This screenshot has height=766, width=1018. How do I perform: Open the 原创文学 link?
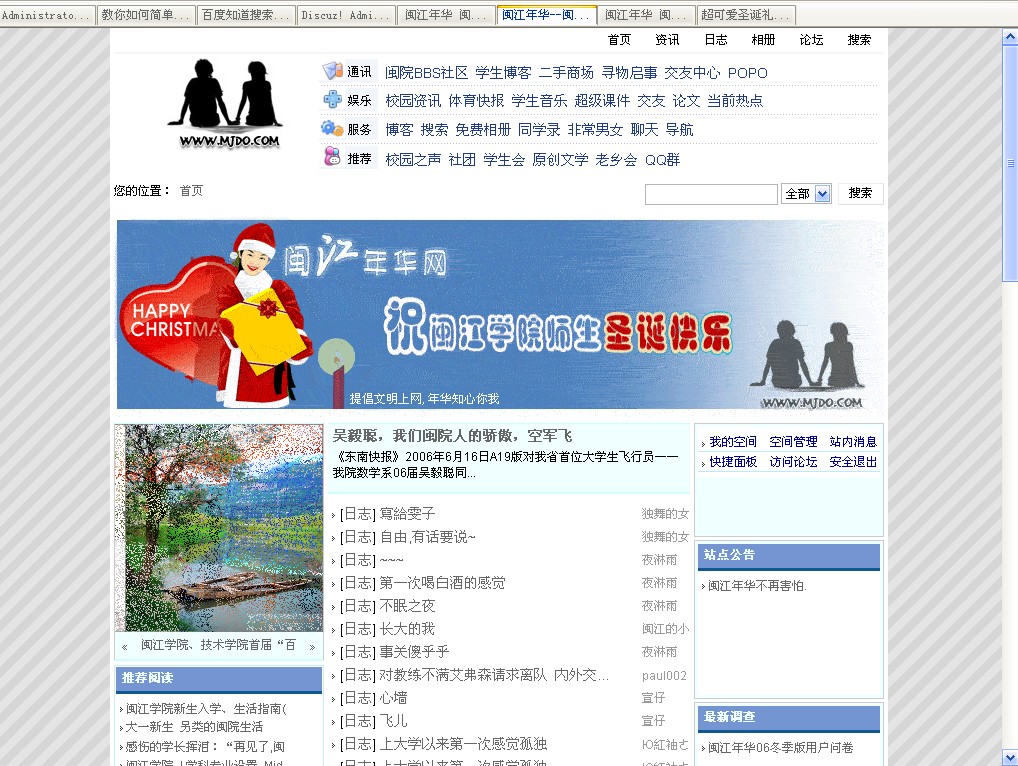click(x=560, y=160)
